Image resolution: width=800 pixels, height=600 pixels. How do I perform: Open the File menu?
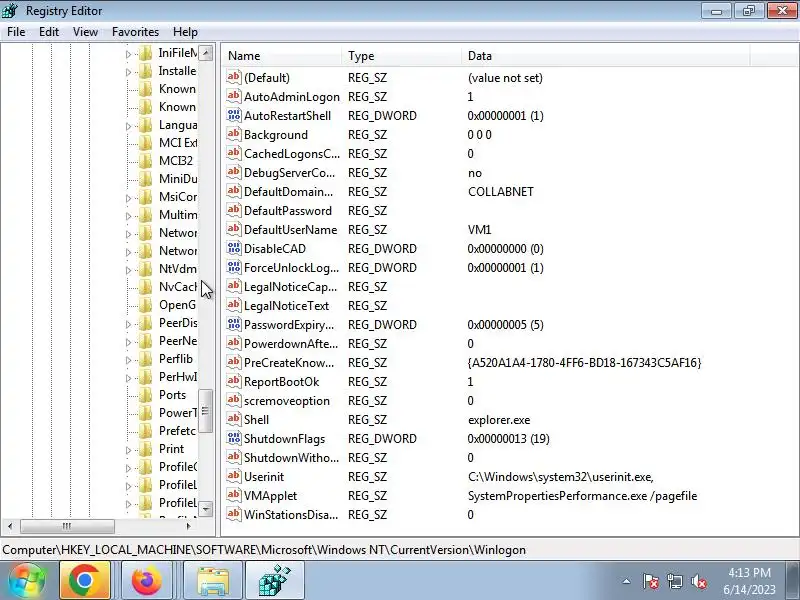[x=16, y=32]
